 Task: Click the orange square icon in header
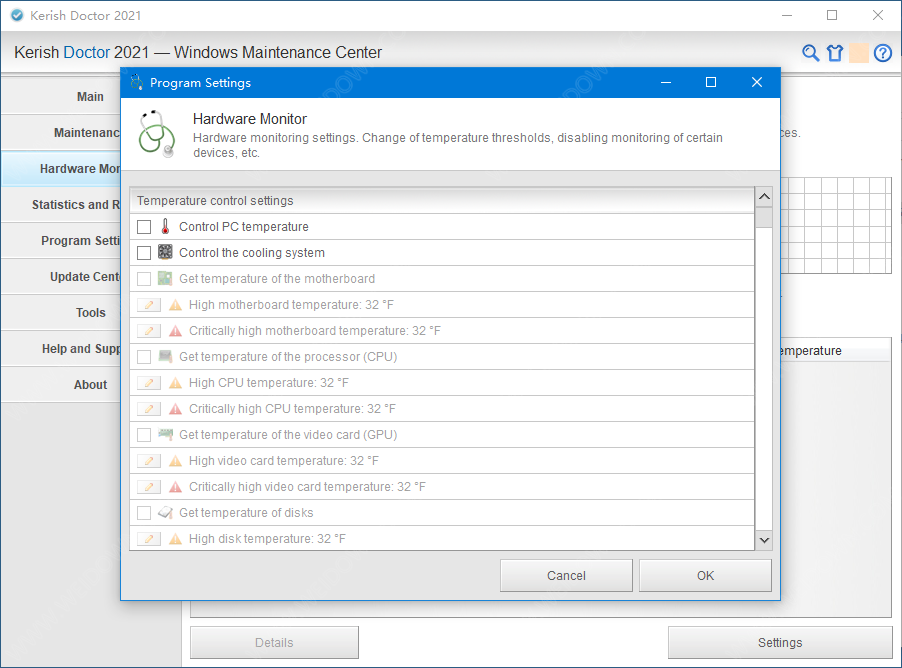tap(859, 53)
